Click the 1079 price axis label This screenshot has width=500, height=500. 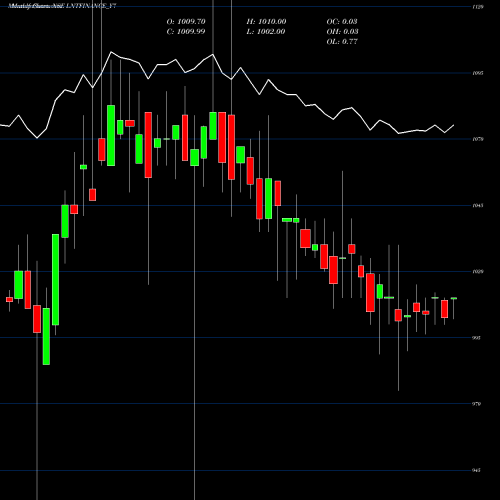pos(478,139)
